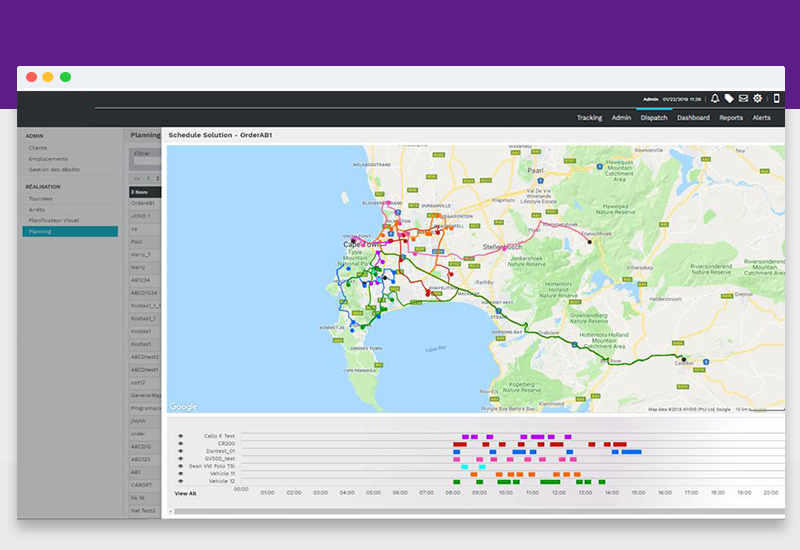
Task: Click the Filtrer input field
Action: coord(147,161)
